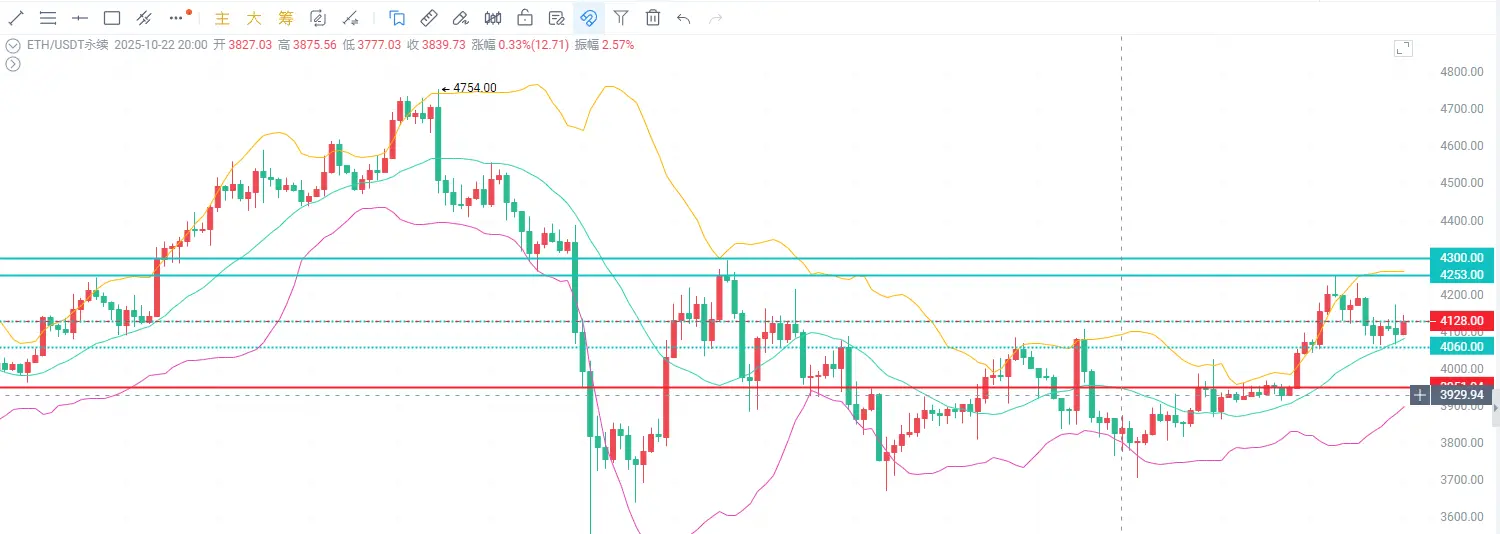Viewport: 1500px width, 534px height.
Task: Click the 4060.00 price line label
Action: pyautogui.click(x=1462, y=346)
